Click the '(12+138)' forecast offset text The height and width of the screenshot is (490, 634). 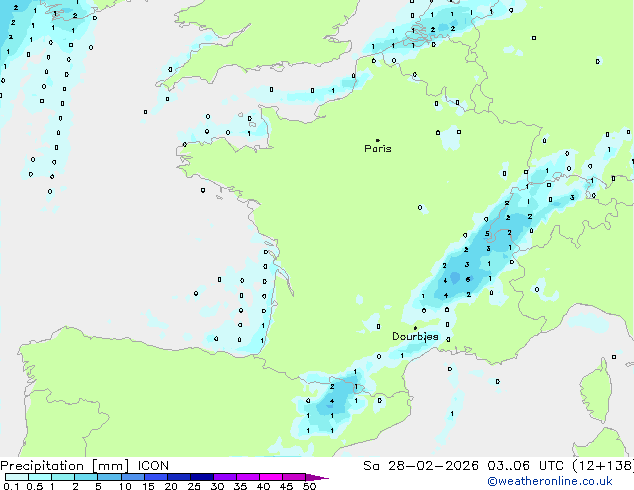click(603, 466)
